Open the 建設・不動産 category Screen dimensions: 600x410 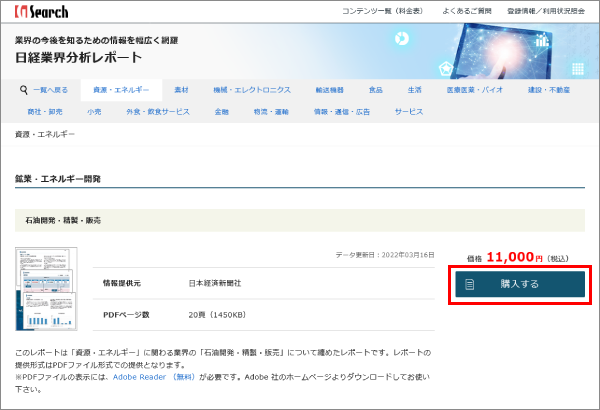tap(549, 90)
